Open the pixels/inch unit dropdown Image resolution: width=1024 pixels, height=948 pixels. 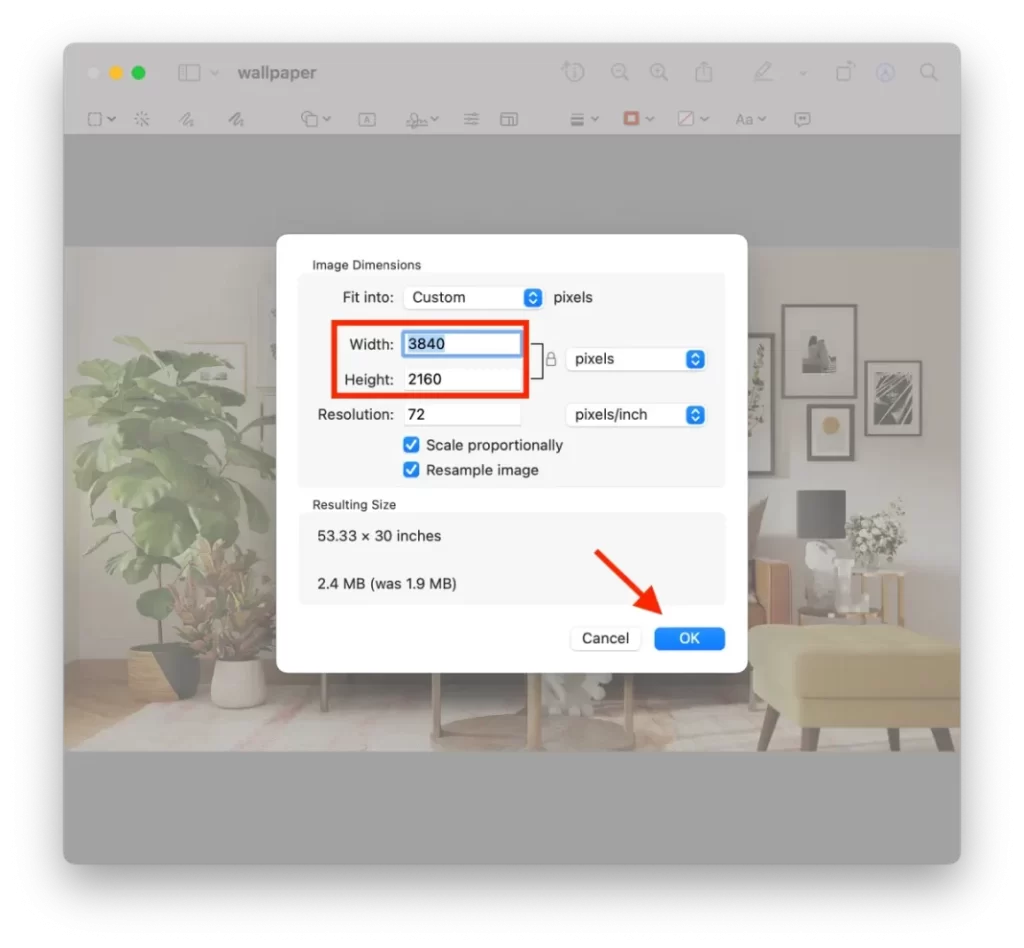635,415
